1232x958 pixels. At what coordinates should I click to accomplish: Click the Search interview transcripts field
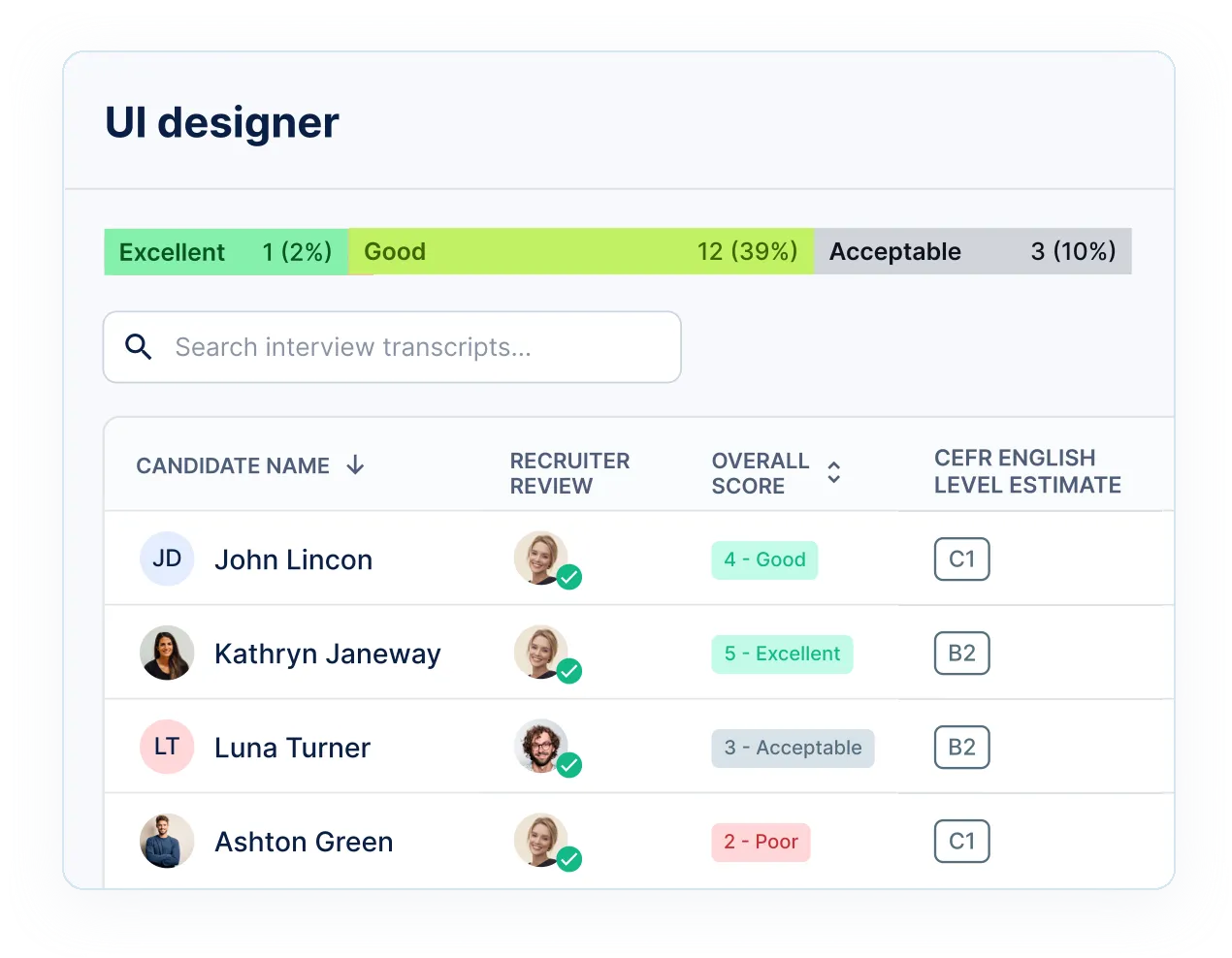[x=392, y=347]
